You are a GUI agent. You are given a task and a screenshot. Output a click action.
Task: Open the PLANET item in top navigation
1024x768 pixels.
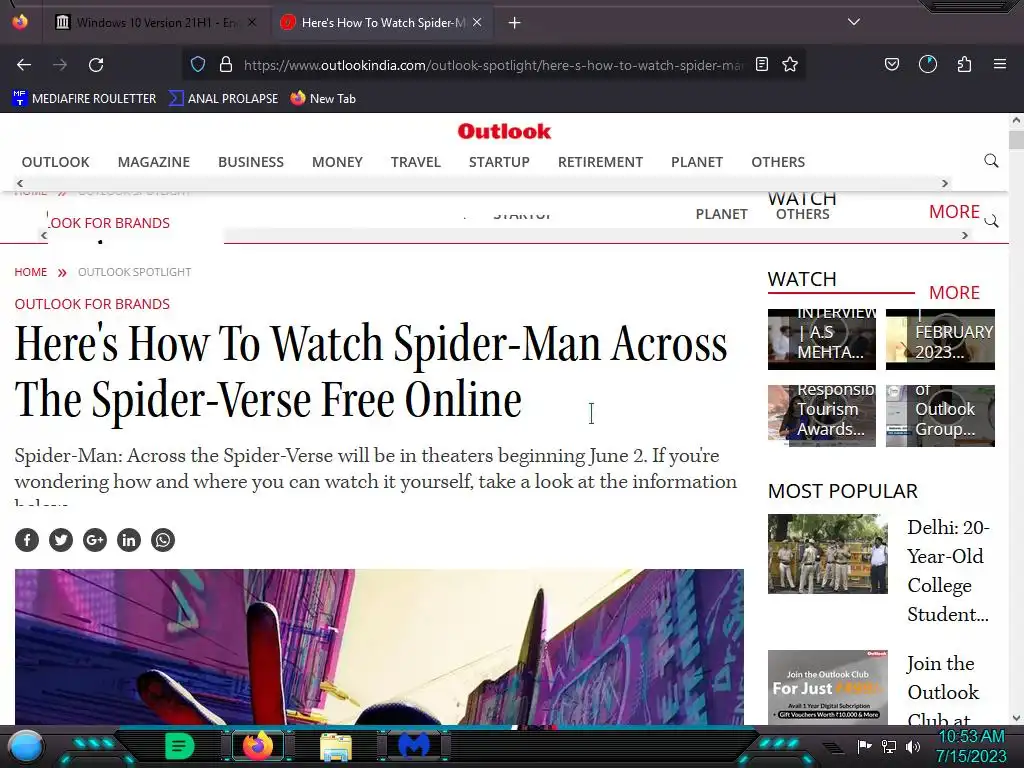pos(697,162)
